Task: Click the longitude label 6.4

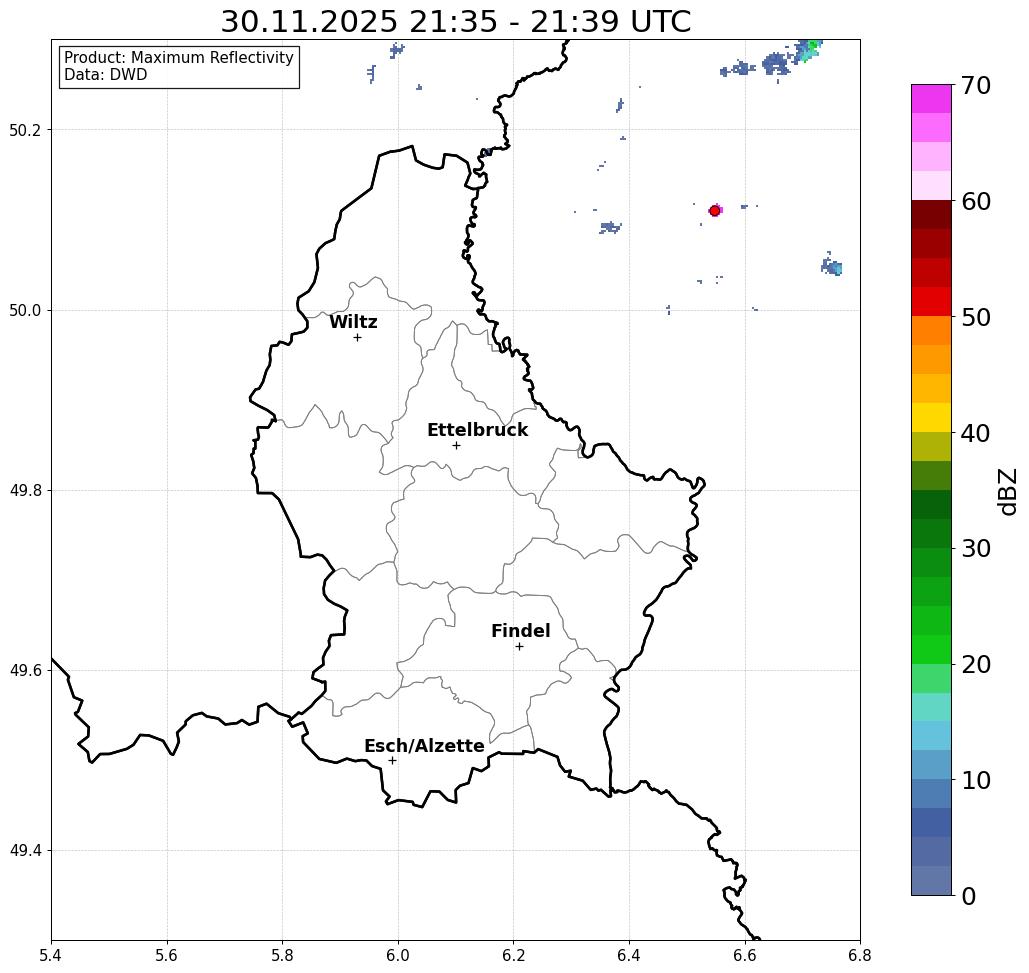Action: [629, 955]
